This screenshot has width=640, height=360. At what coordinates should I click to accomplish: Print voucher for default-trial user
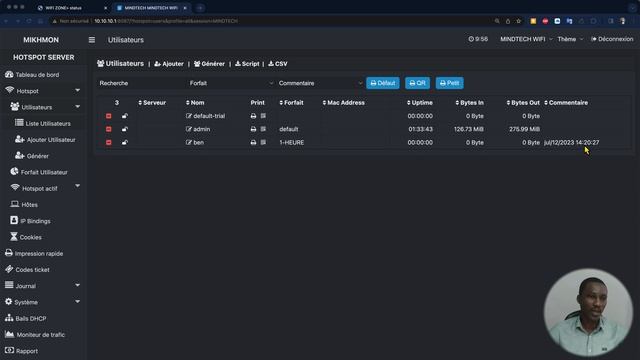pos(253,116)
